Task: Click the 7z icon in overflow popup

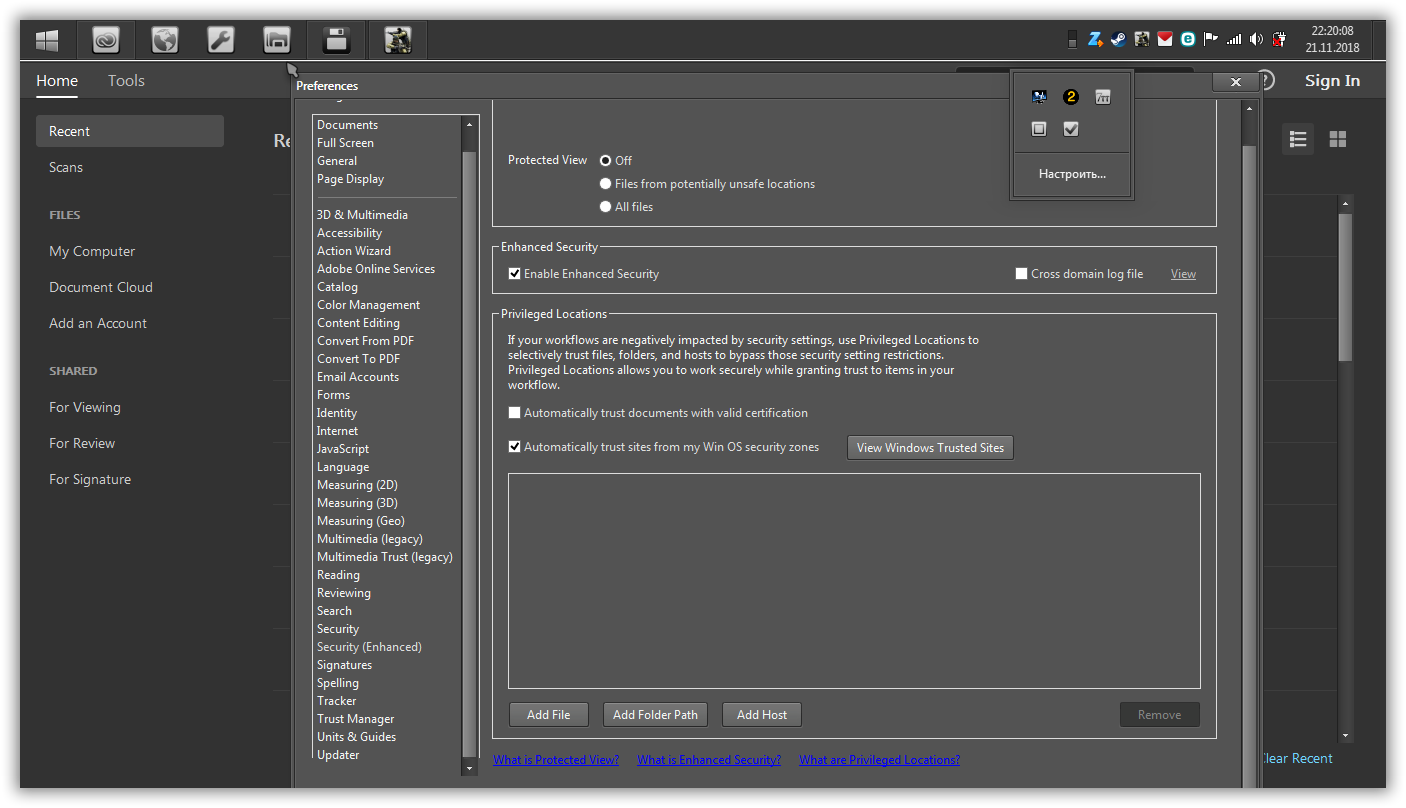Action: (1103, 97)
